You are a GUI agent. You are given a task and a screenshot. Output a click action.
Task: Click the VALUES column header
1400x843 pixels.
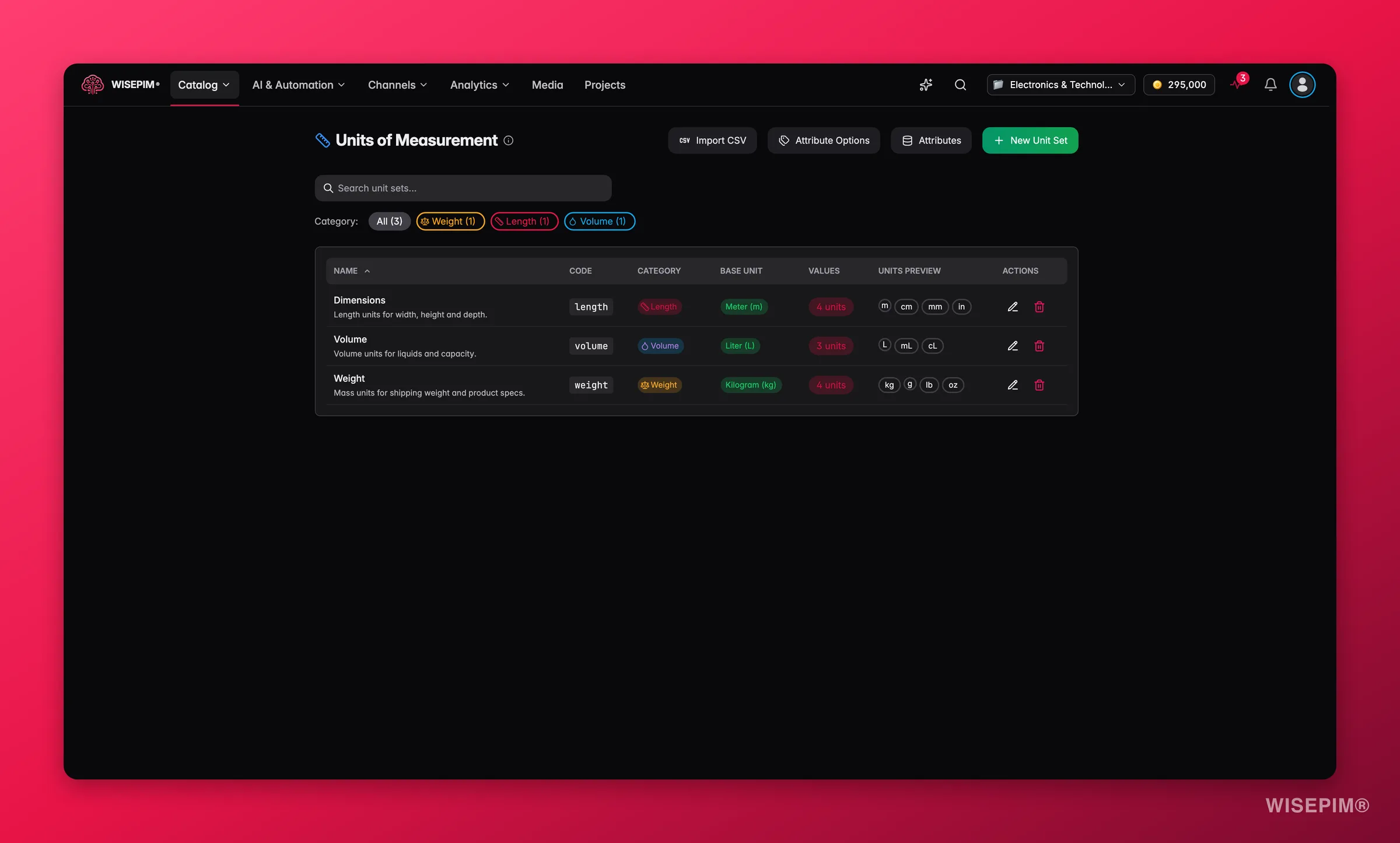click(x=824, y=271)
